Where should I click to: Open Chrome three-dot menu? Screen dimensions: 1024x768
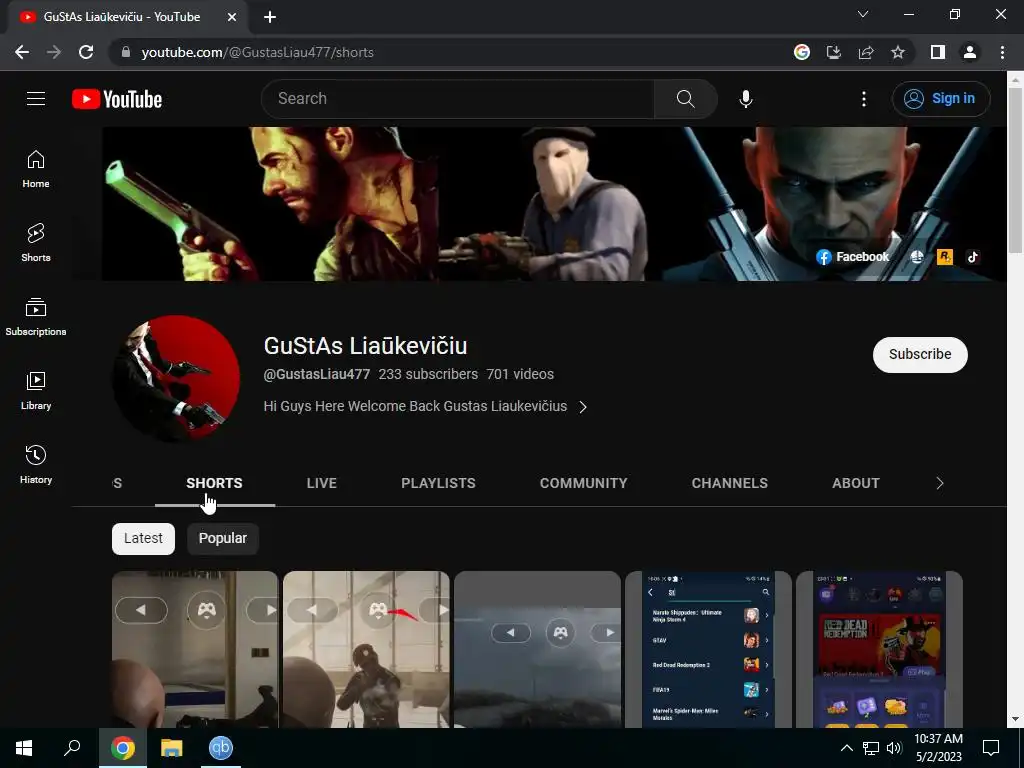coord(1002,52)
